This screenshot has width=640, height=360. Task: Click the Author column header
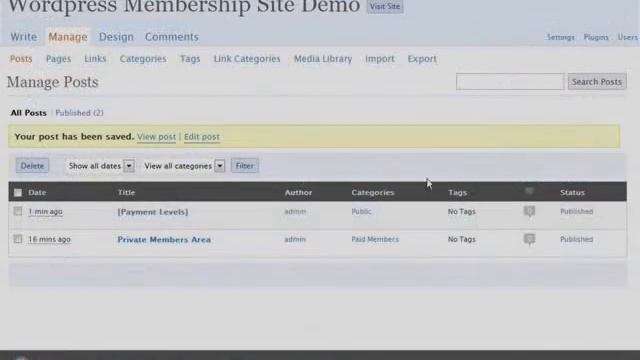298,192
